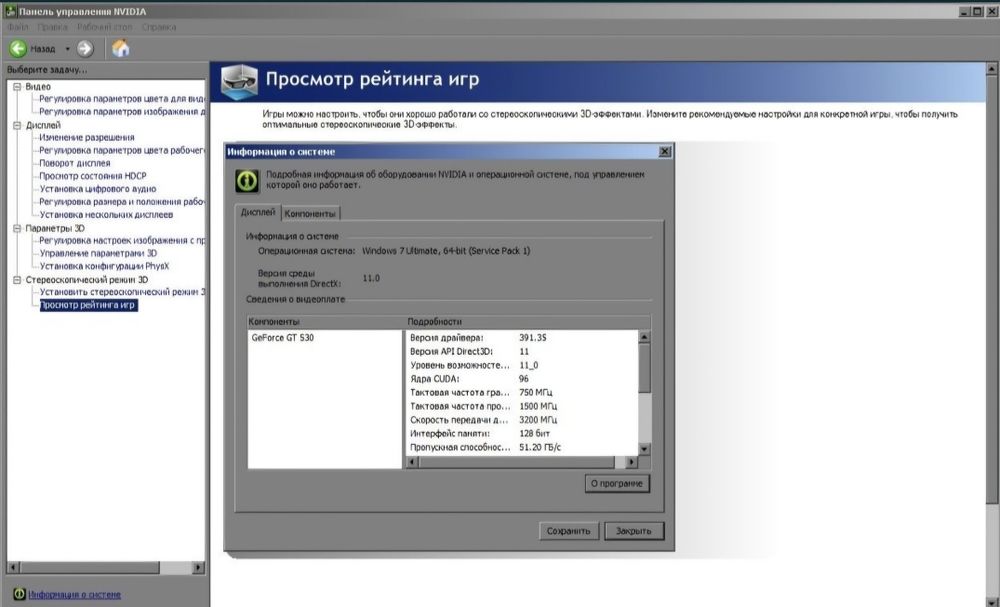Click details list scroll left arrow
Screen dimensions: 1000x607
(413, 462)
